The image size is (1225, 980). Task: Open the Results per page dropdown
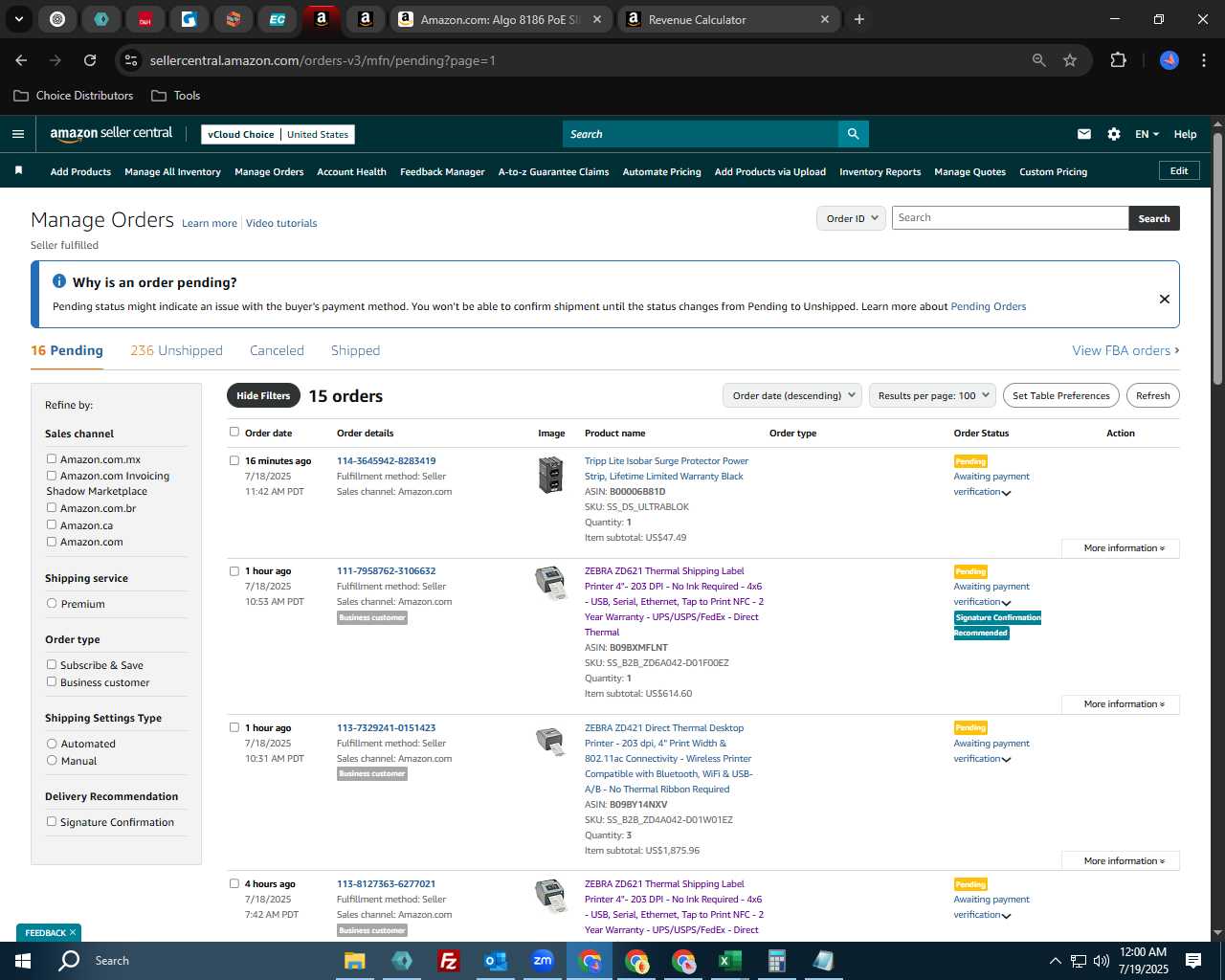point(933,395)
